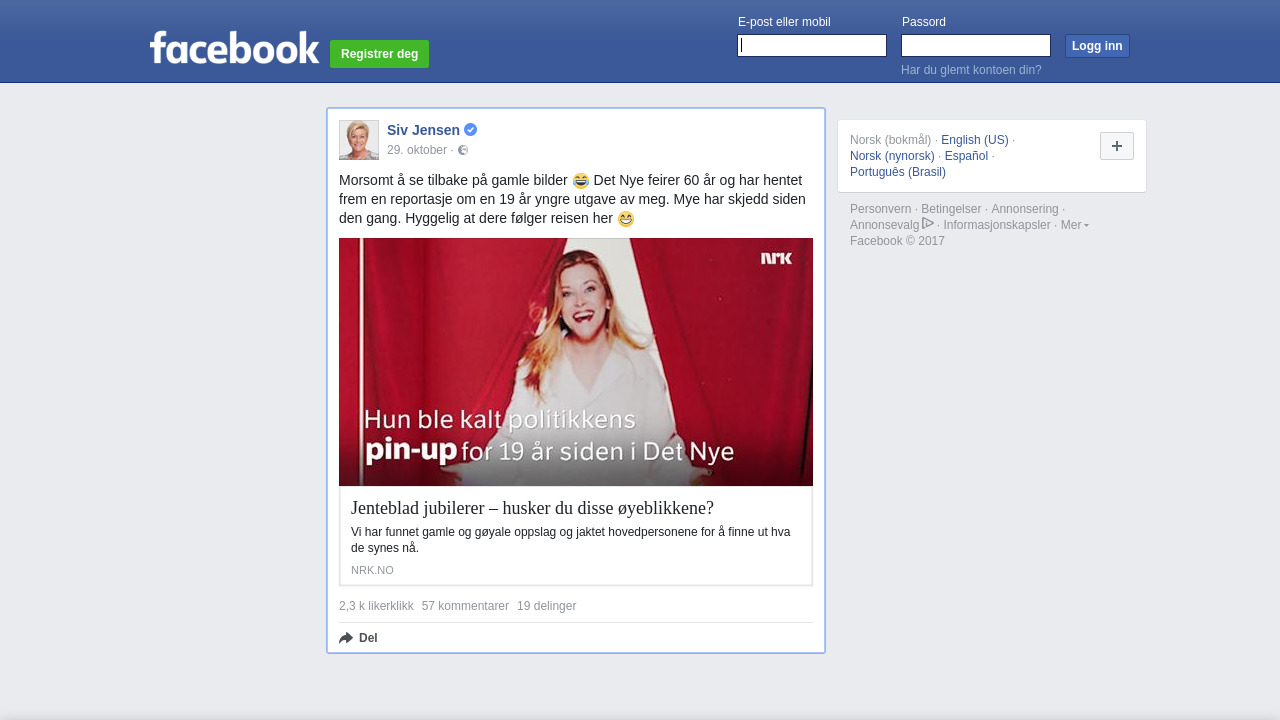Click the Logg inn button
This screenshot has width=1280, height=720.
1097,46
